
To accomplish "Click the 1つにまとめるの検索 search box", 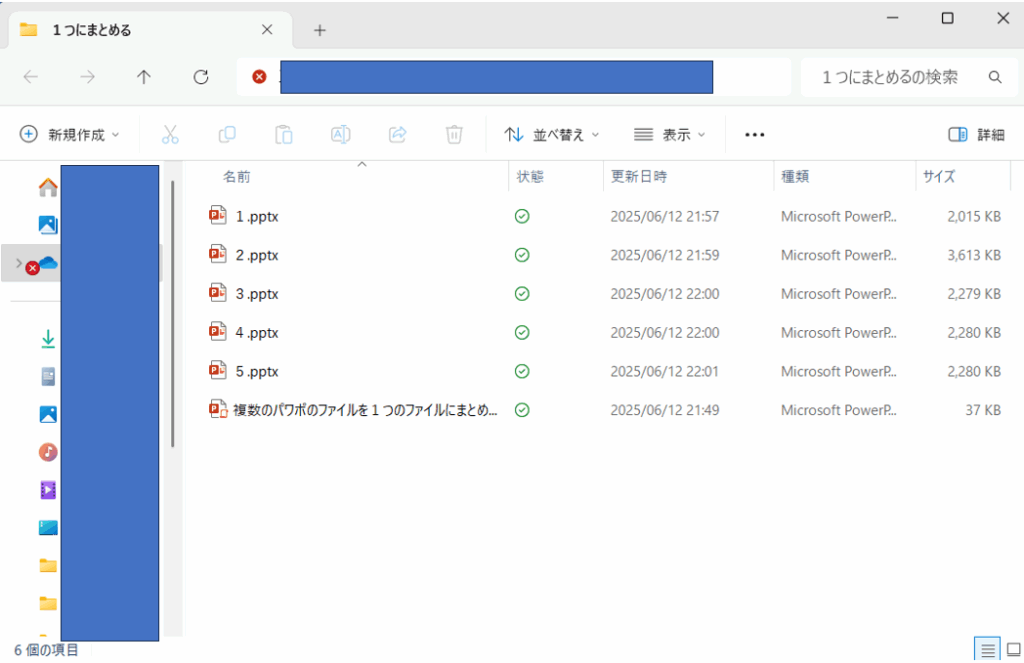I will click(x=890, y=77).
